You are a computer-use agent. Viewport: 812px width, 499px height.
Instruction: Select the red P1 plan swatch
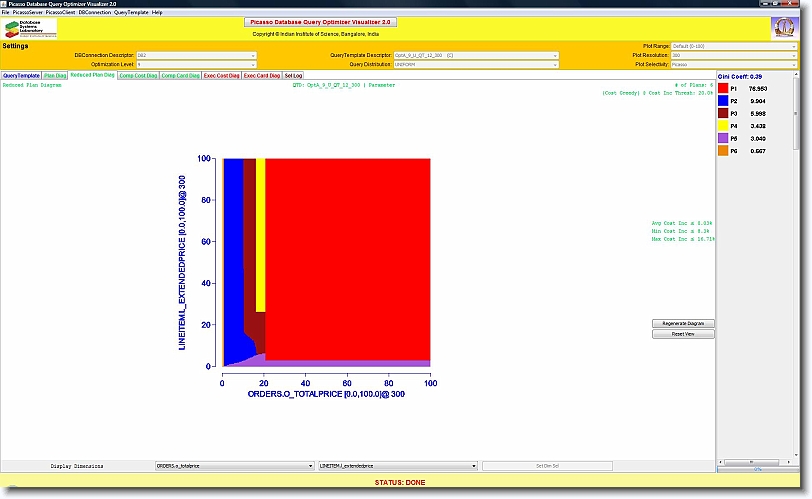point(724,89)
